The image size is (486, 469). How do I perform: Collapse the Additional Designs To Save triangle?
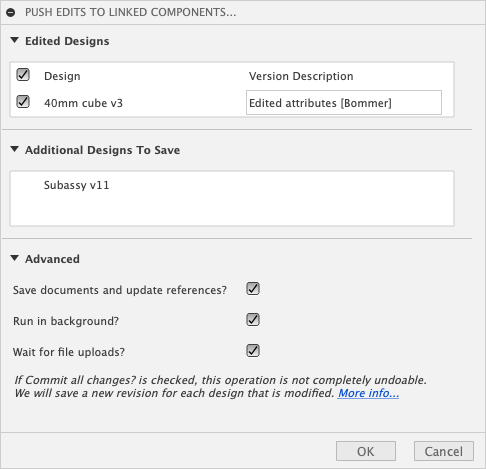14,149
